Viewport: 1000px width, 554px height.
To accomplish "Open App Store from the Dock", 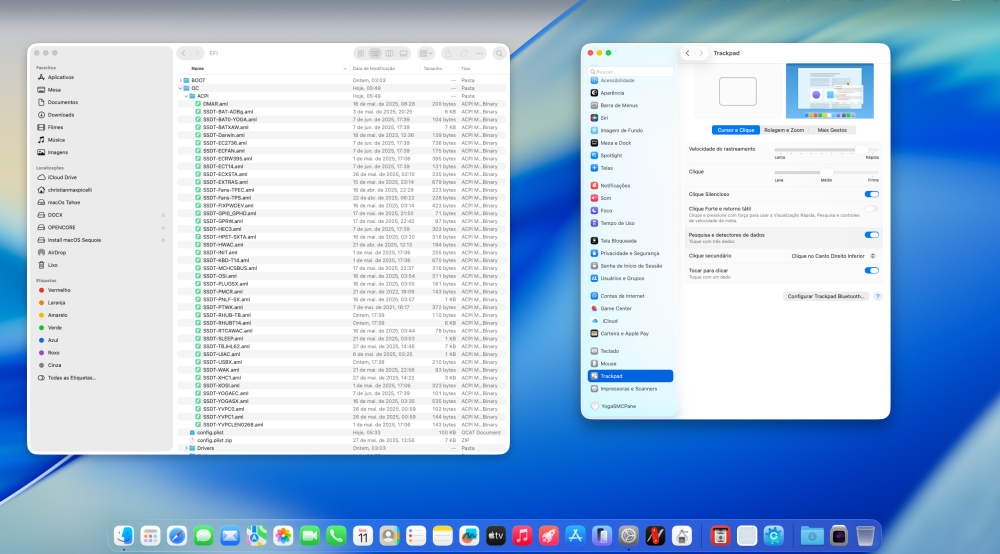I will click(575, 536).
